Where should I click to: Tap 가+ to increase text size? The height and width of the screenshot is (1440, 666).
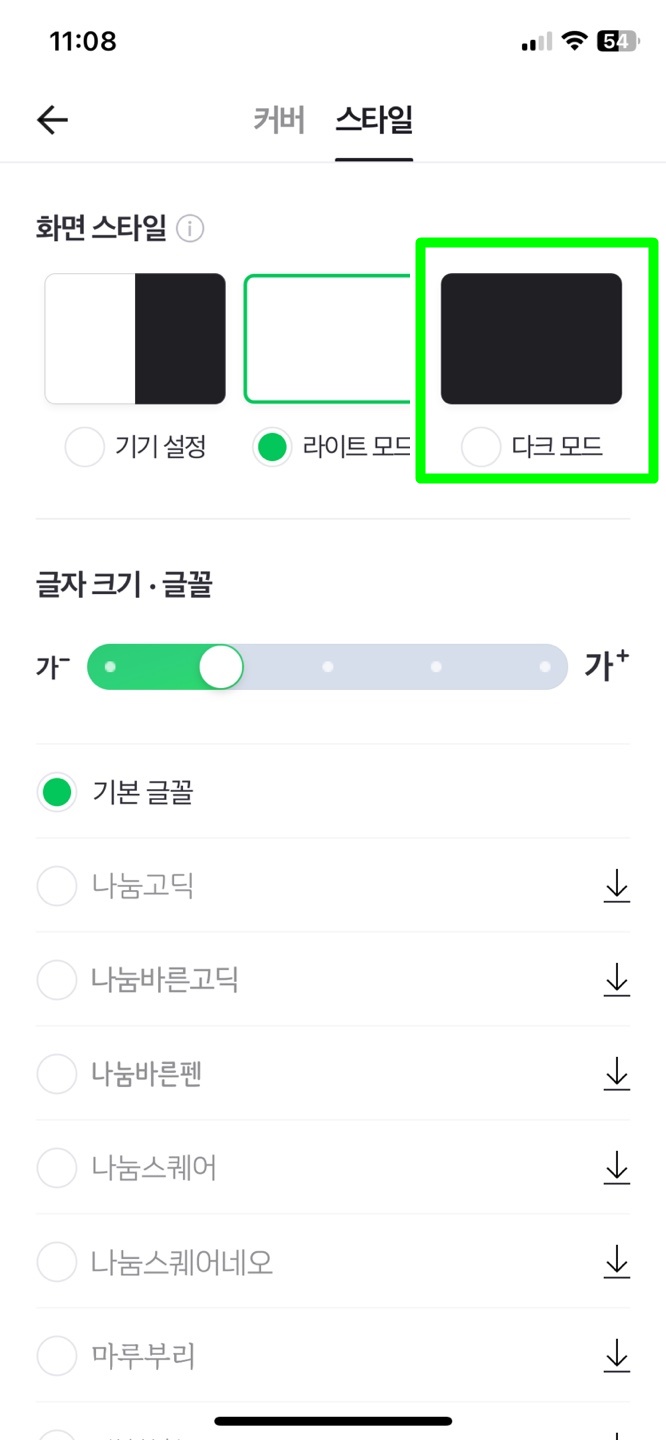coord(607,666)
